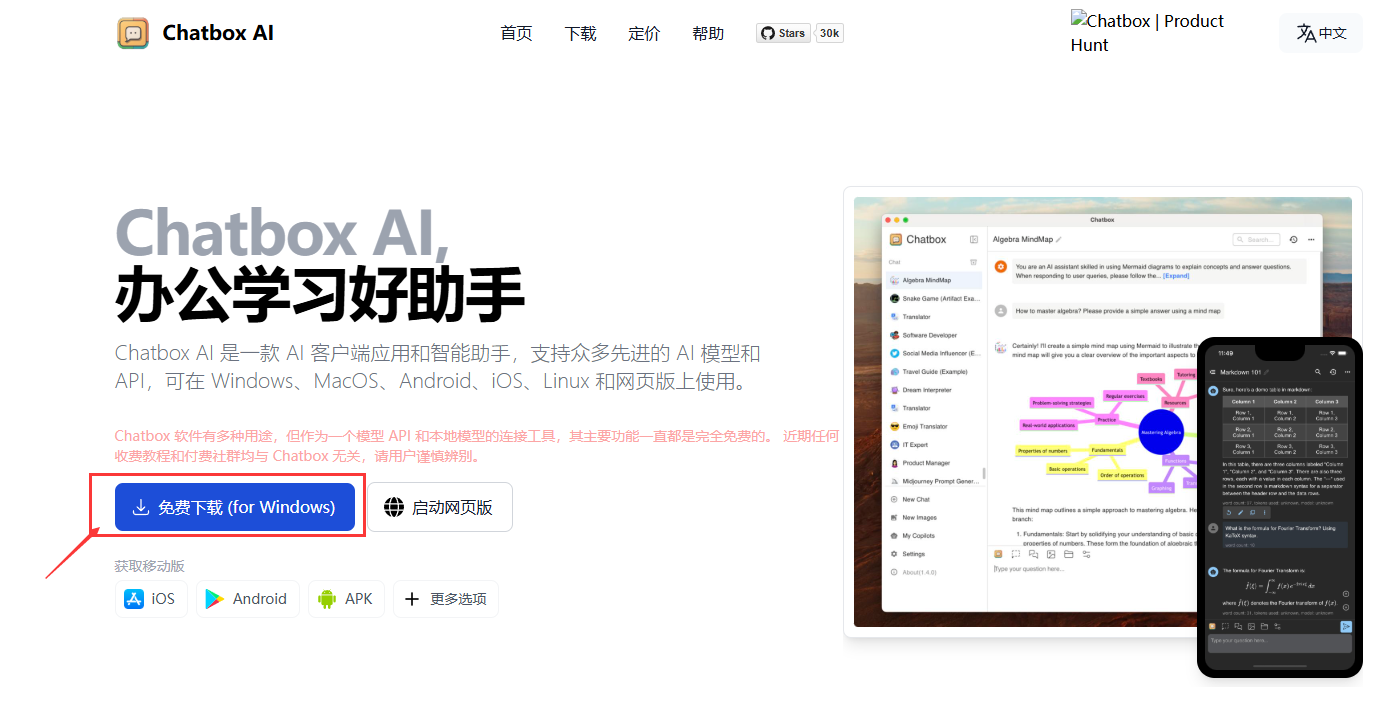Click folder icon above desktop input
1385x713 pixels.
pyautogui.click(x=1069, y=554)
